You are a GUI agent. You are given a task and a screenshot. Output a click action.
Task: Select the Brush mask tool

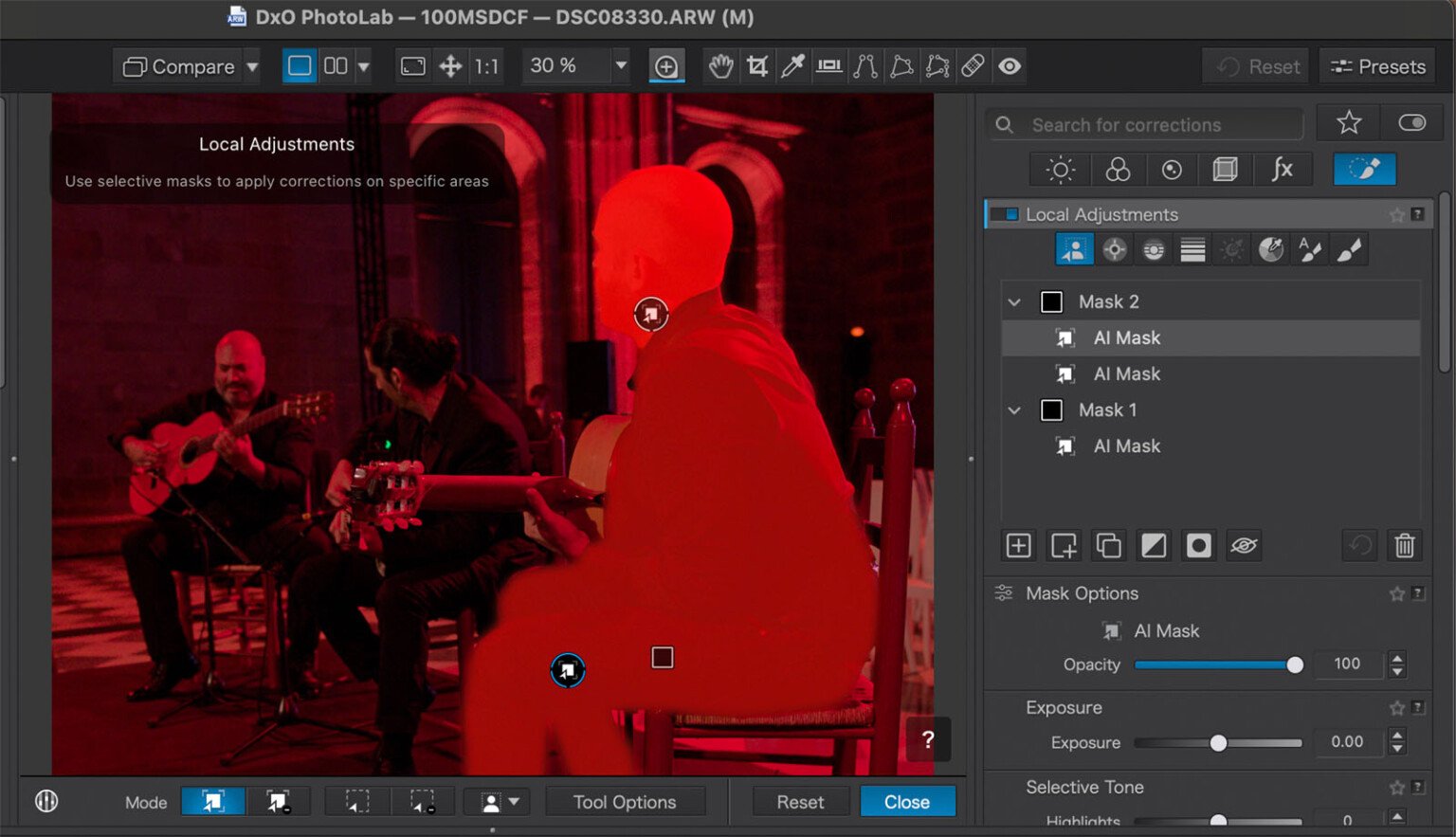click(x=1349, y=248)
